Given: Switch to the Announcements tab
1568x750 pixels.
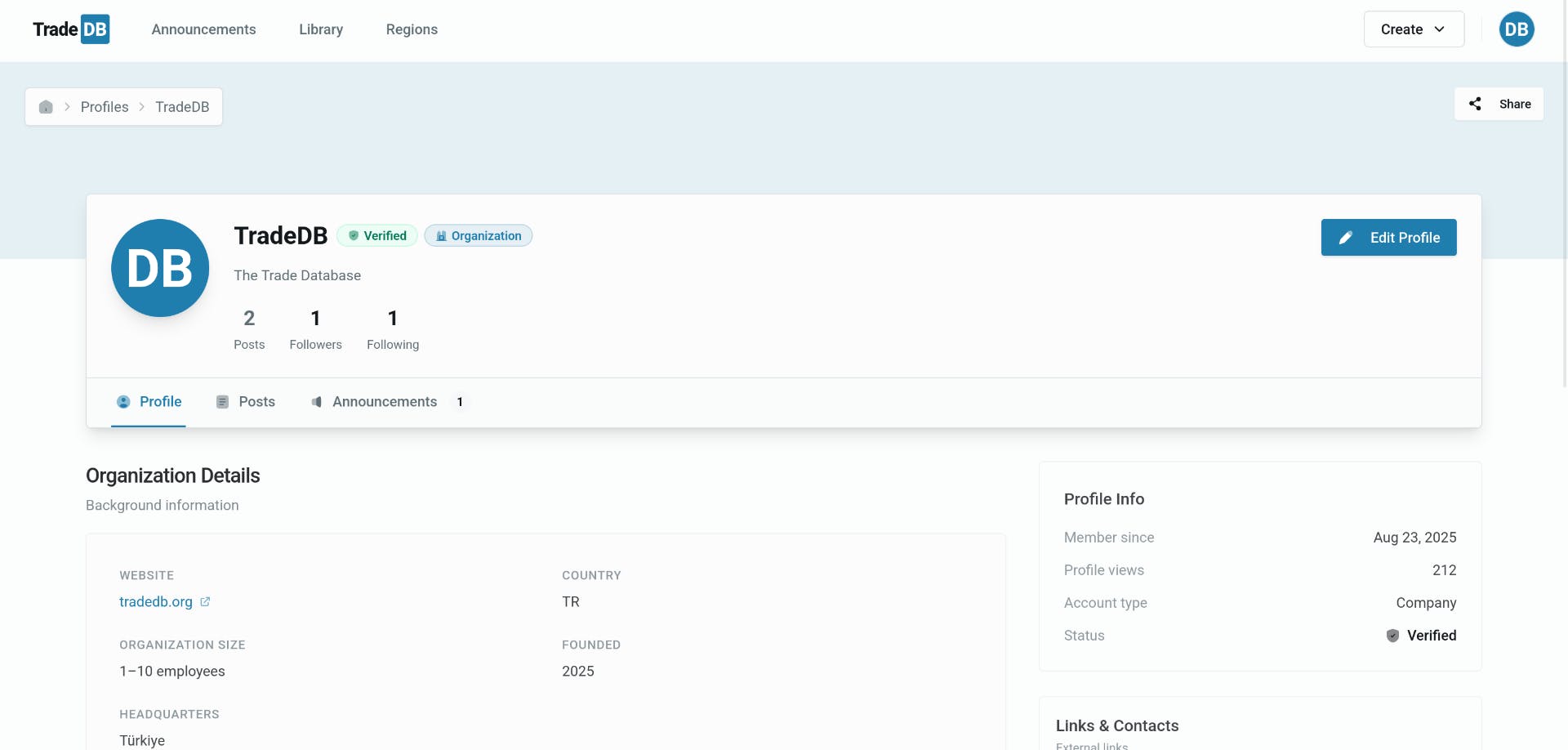Looking at the screenshot, I should (389, 402).
